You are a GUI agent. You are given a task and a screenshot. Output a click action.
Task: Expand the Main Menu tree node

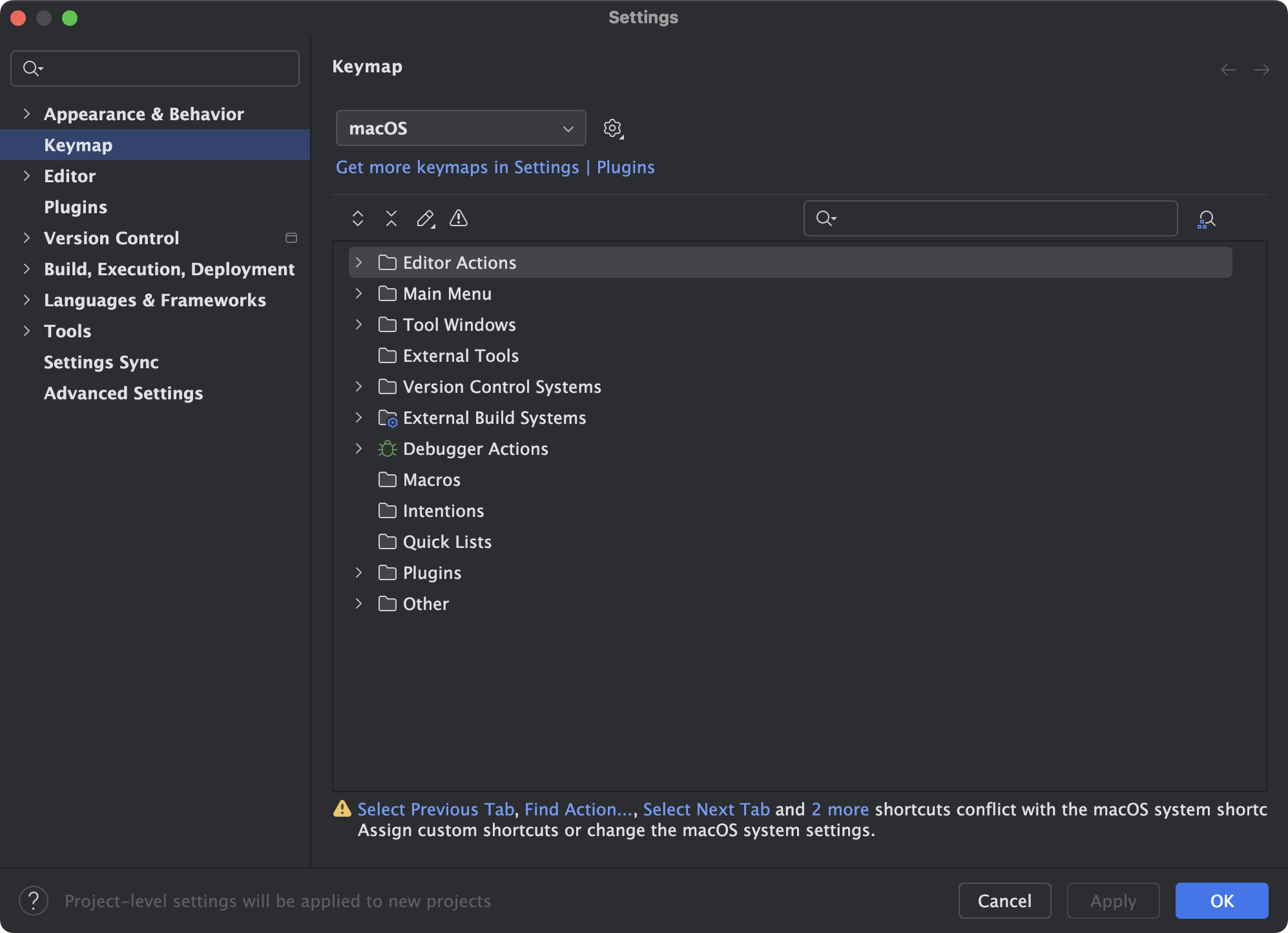[x=359, y=294]
